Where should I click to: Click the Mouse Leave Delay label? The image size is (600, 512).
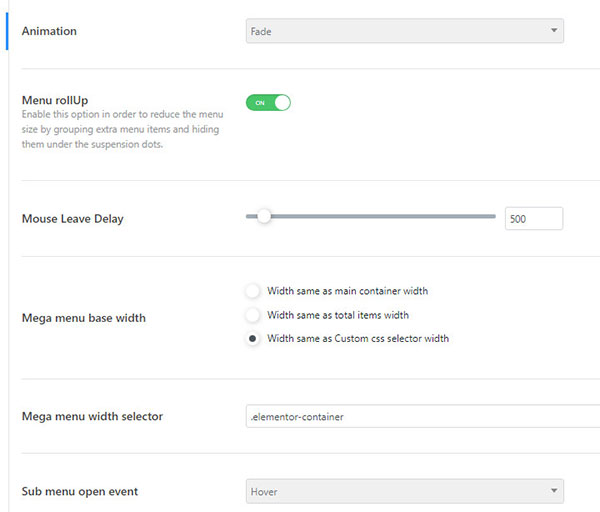tap(72, 218)
